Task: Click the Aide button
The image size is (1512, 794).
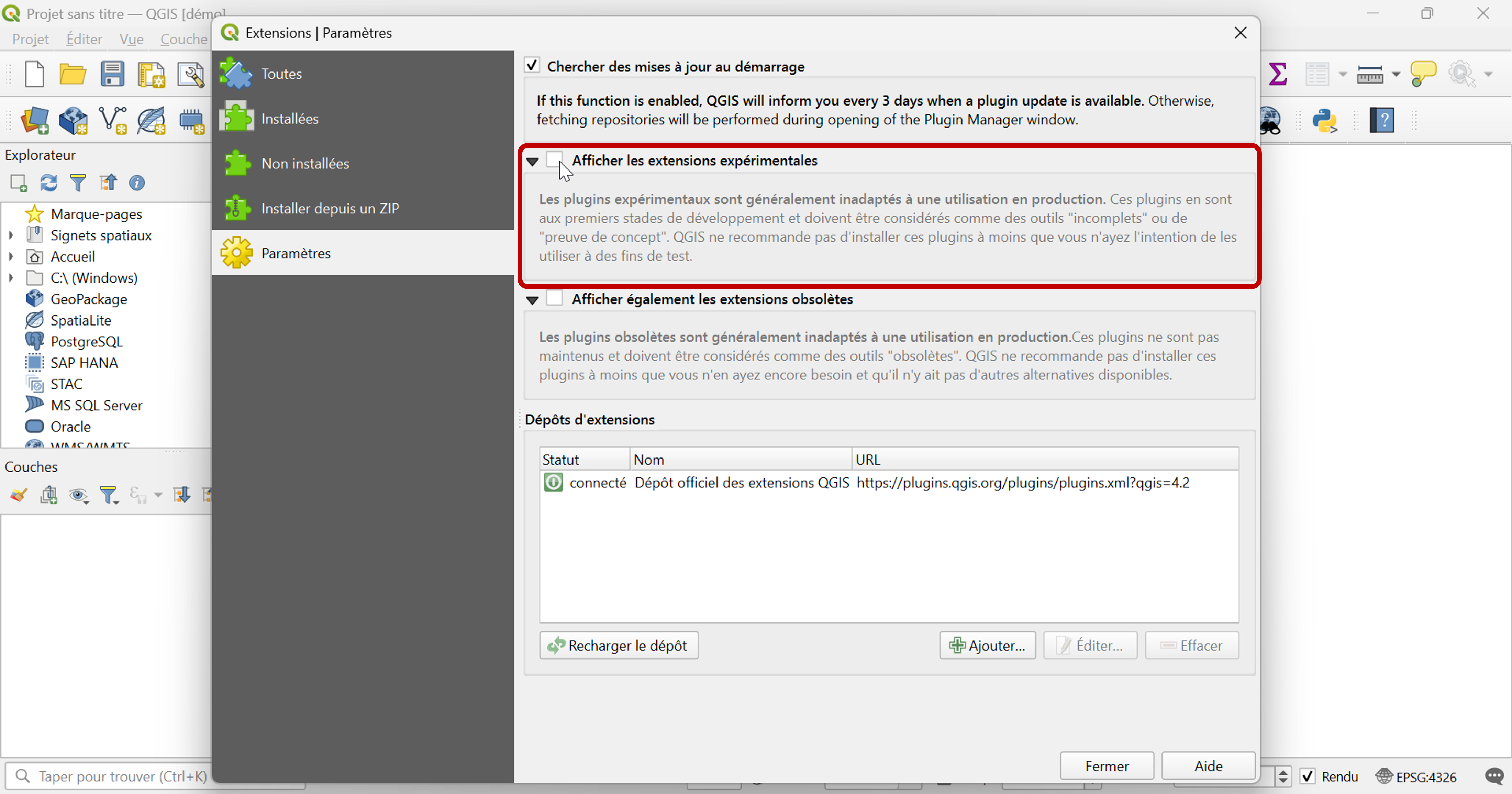Action: [x=1208, y=766]
